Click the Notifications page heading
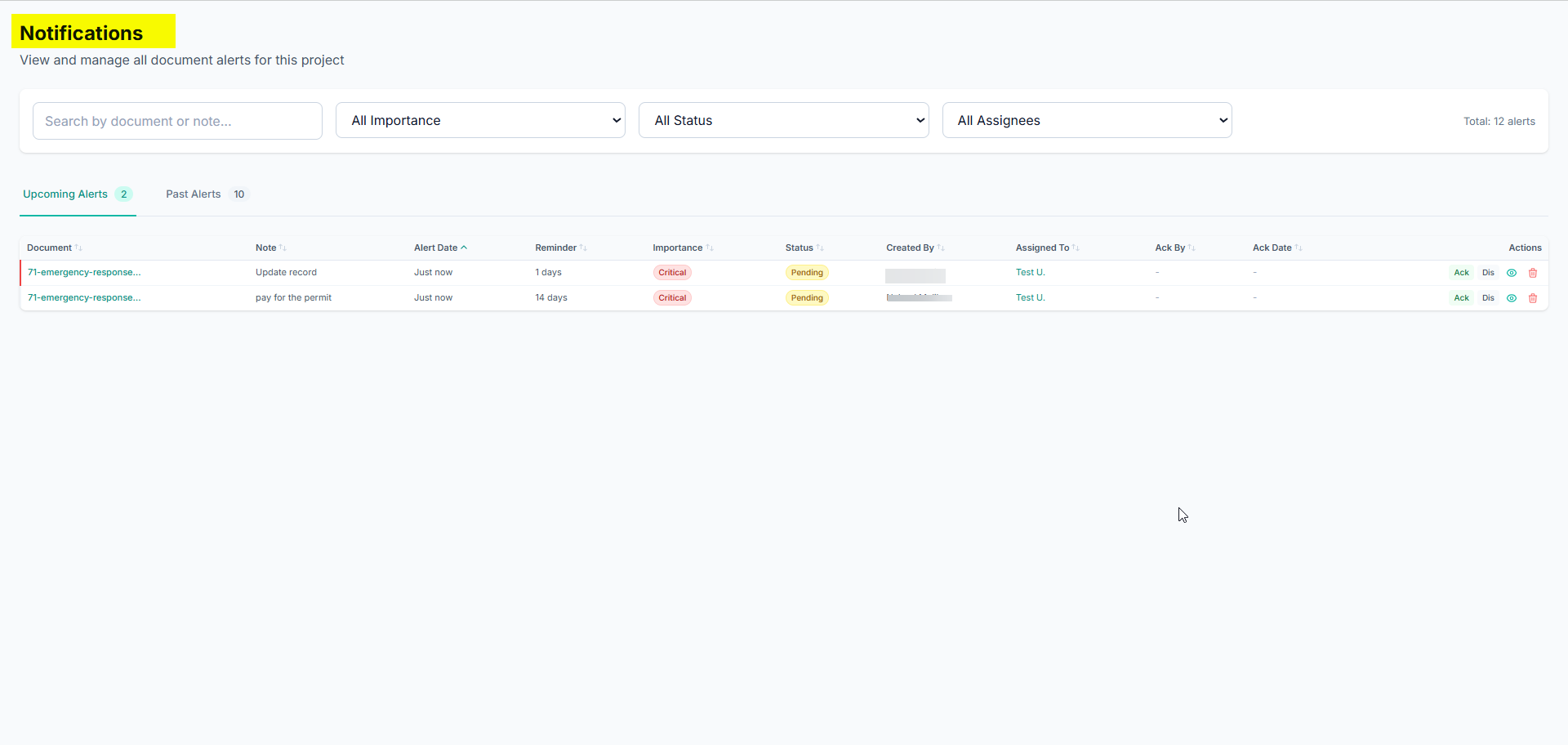The width and height of the screenshot is (1568, 745). [82, 33]
